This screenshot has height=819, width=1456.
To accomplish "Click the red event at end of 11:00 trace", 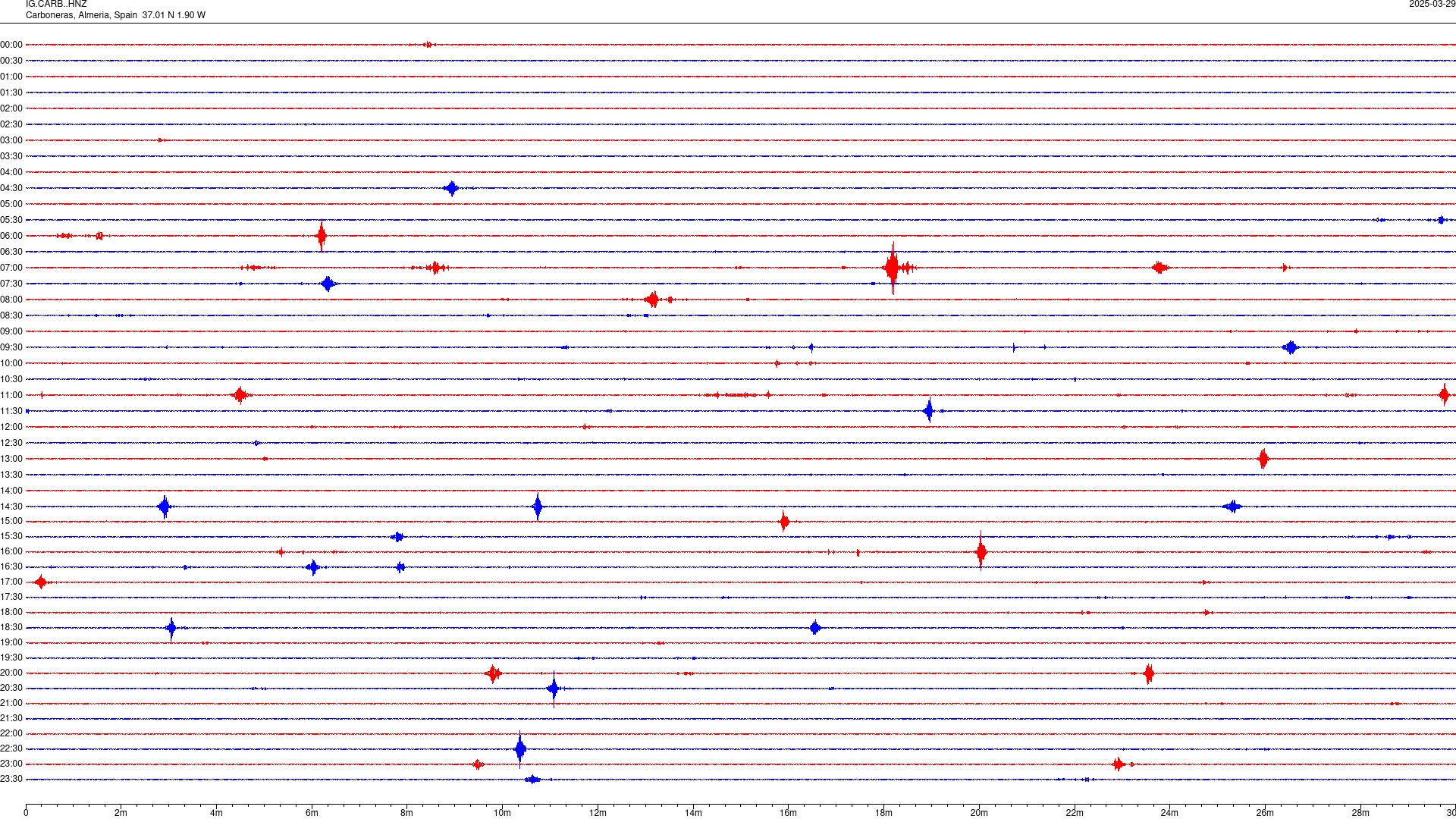I will pyautogui.click(x=1444, y=394).
